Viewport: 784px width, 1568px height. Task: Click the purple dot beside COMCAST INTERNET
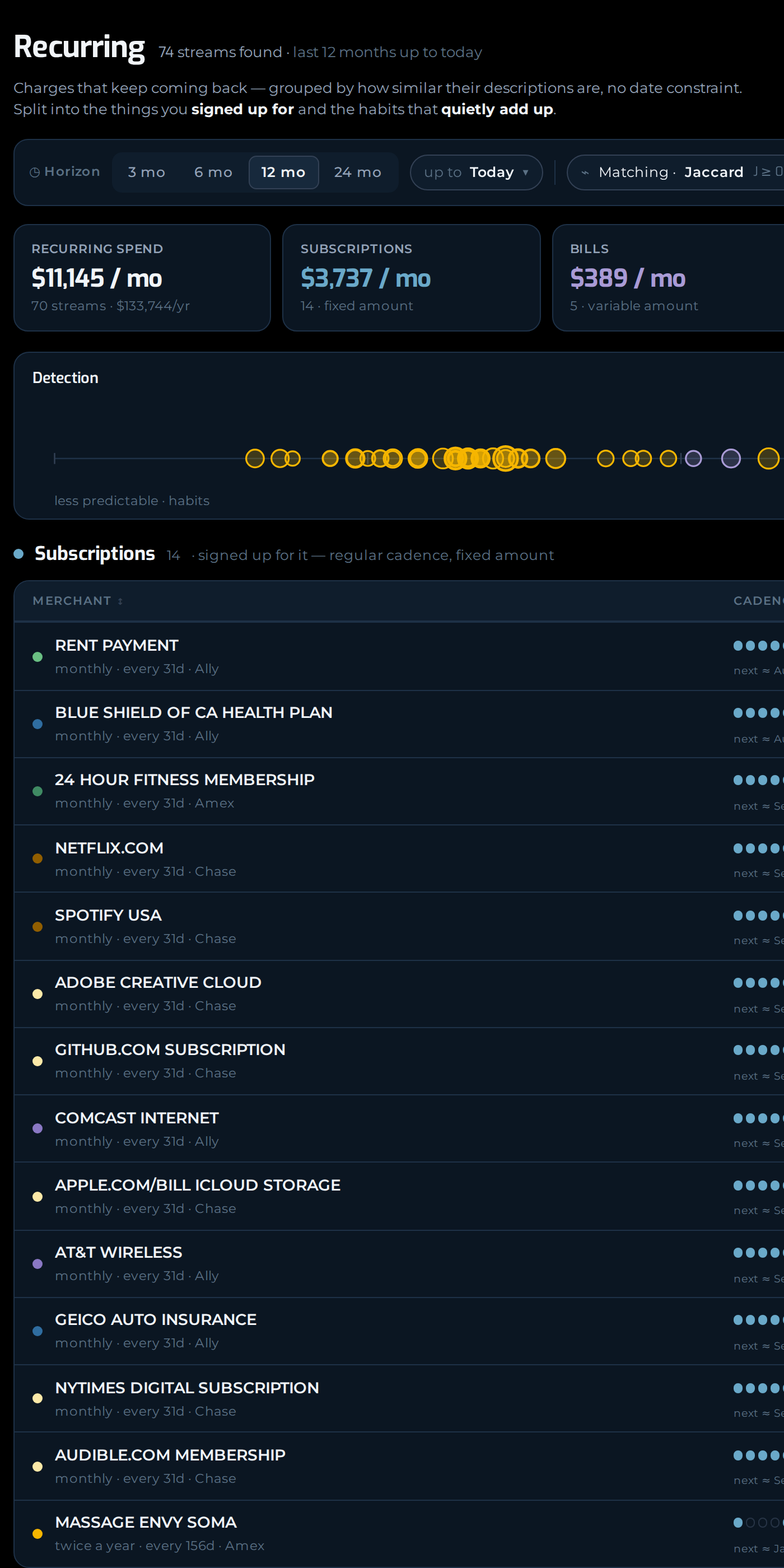[37, 1128]
